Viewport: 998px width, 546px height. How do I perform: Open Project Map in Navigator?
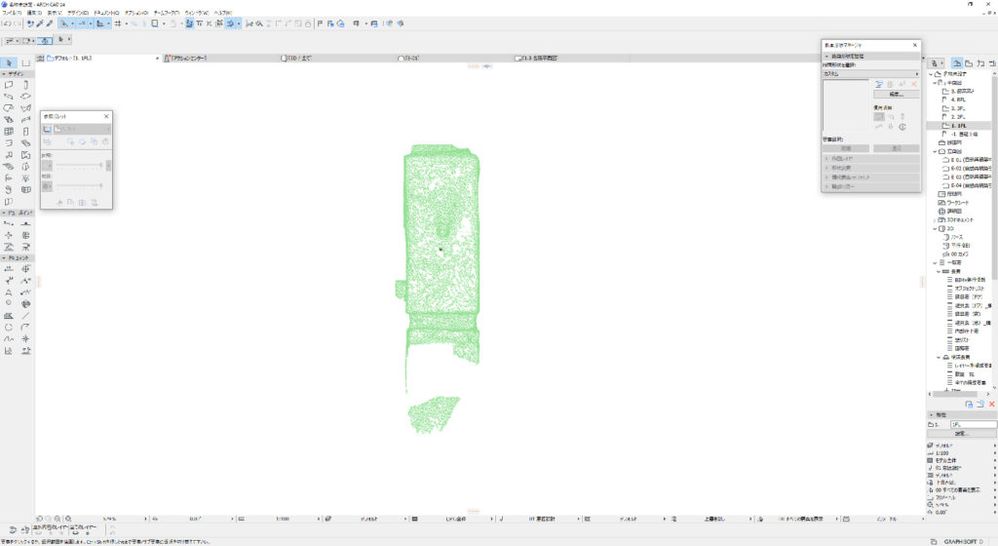coord(957,63)
